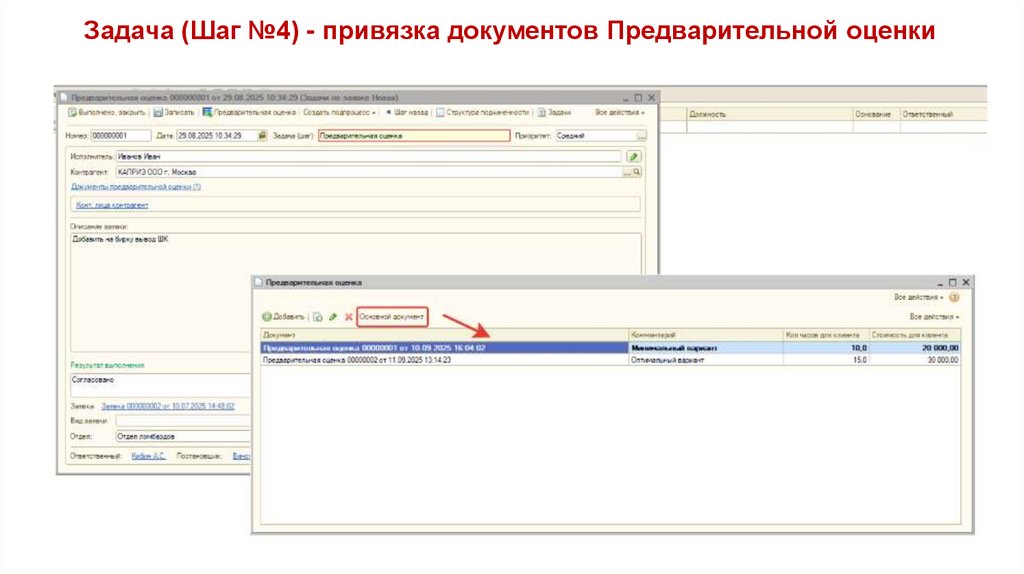Open upper 'Все действия' menu in the front window

click(x=919, y=297)
